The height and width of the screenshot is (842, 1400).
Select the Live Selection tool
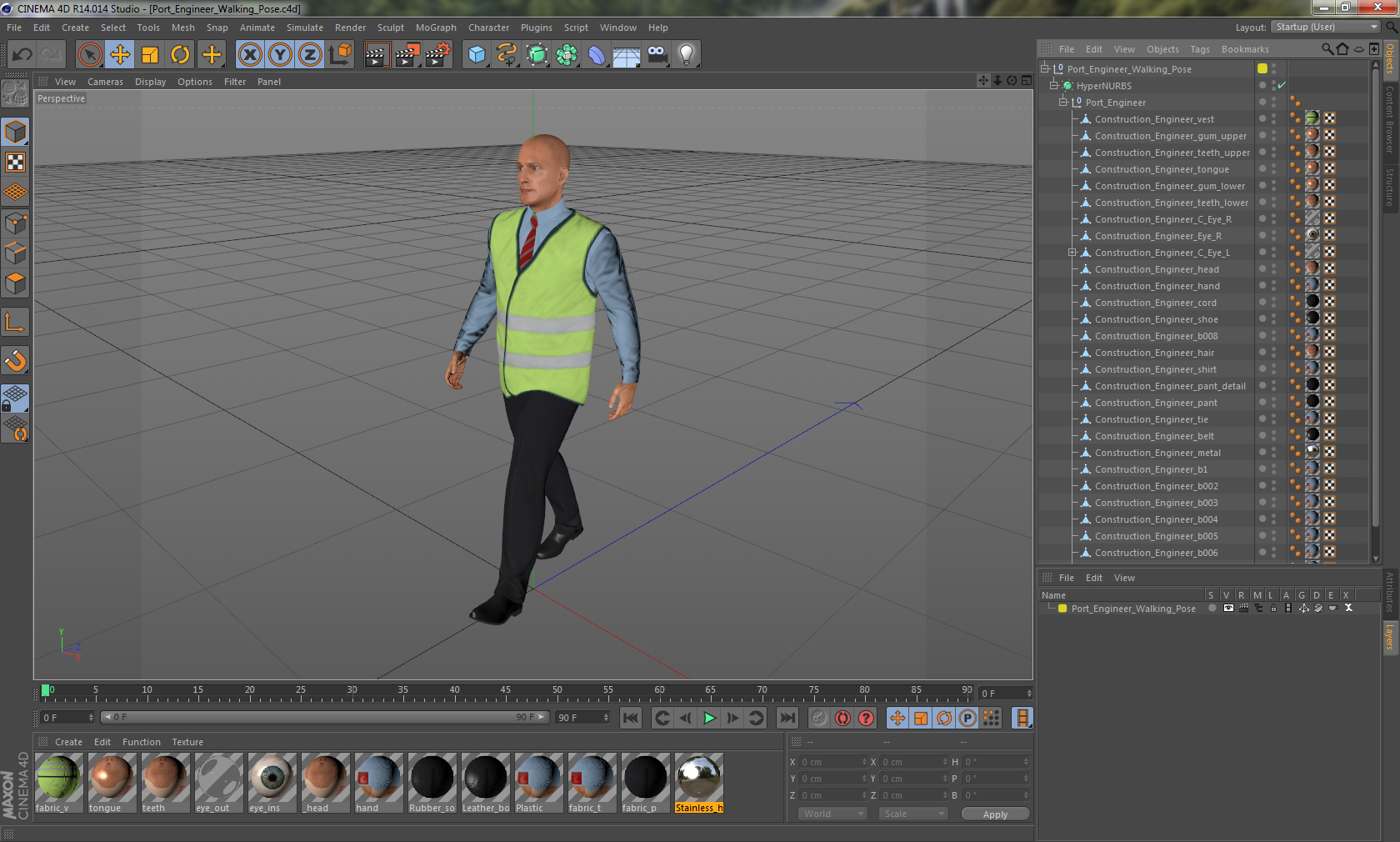point(89,55)
